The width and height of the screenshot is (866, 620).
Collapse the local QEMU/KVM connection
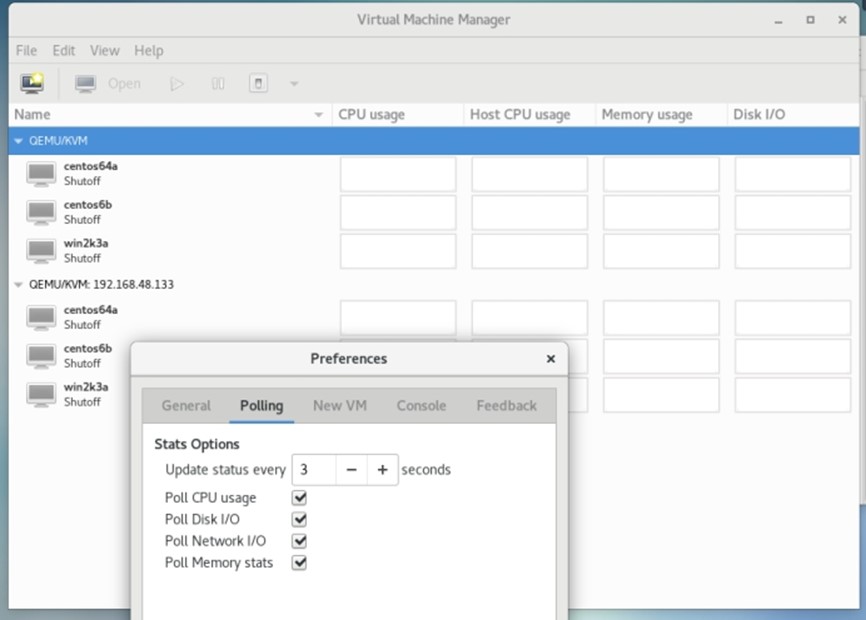coord(18,141)
